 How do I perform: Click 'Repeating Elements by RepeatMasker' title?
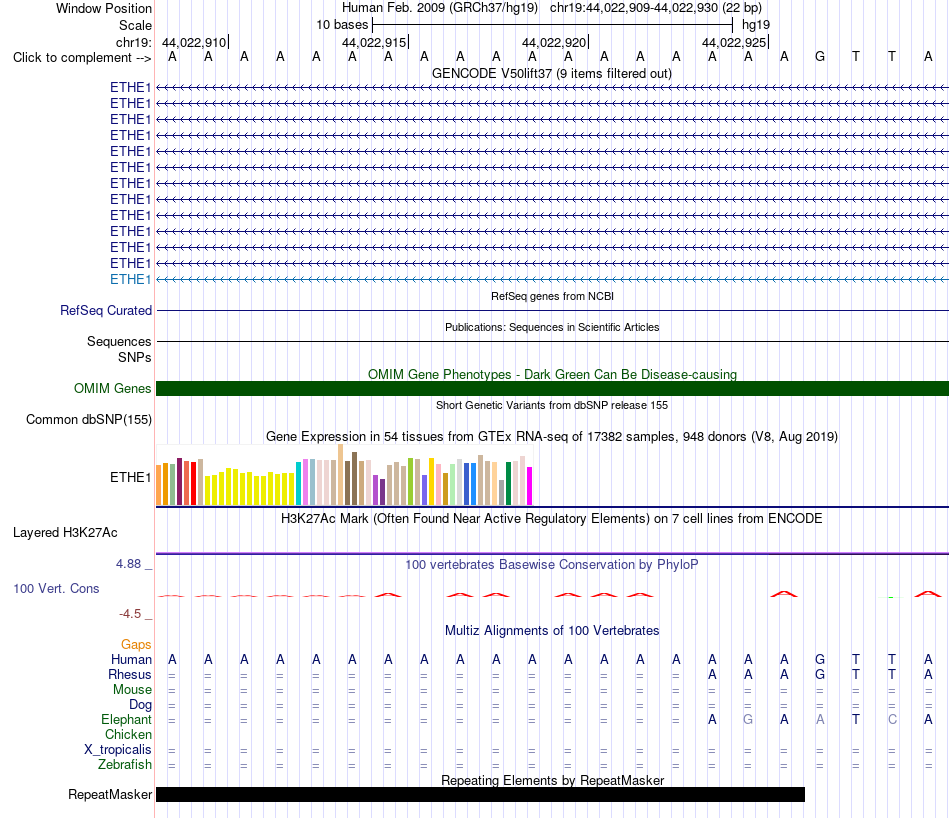tap(552, 780)
